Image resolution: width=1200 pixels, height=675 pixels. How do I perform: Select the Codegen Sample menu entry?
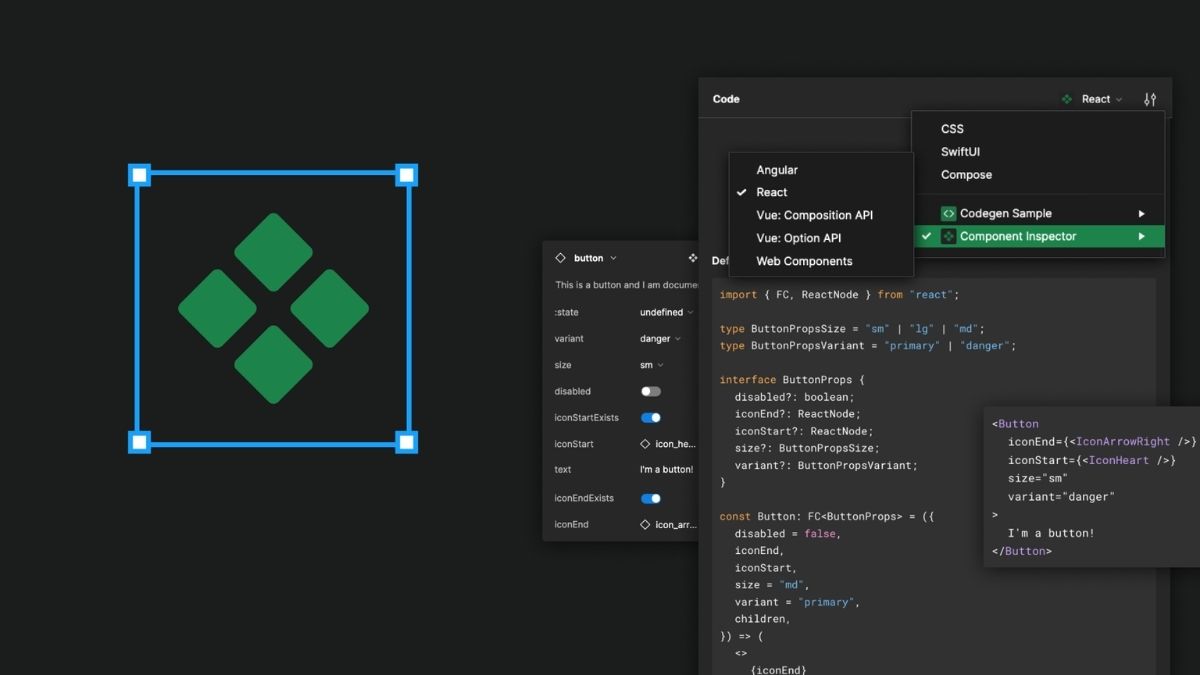click(1038, 213)
